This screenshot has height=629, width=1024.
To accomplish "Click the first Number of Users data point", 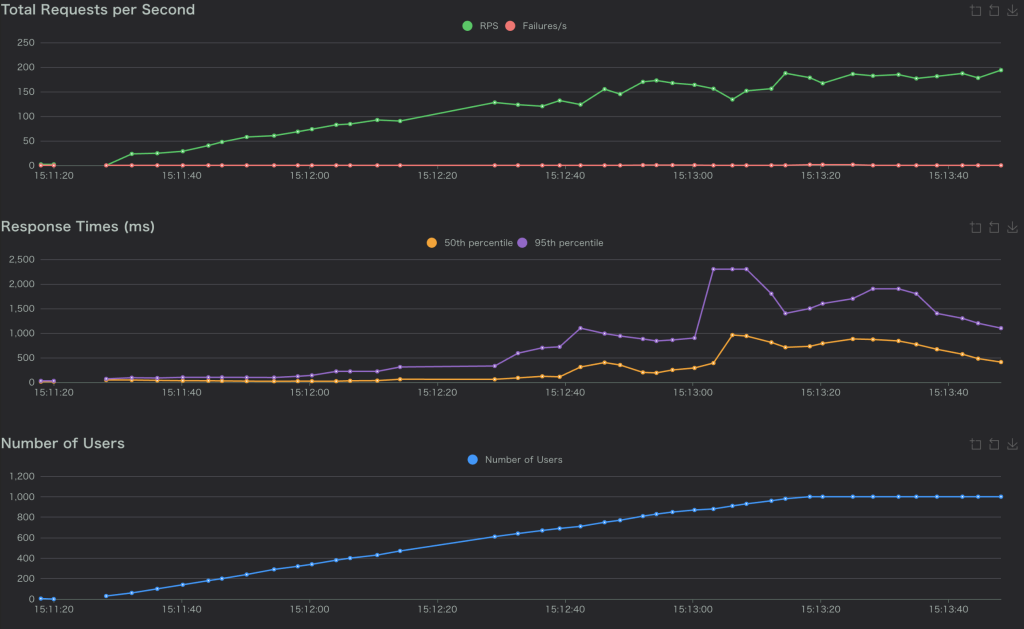I will 41,598.
